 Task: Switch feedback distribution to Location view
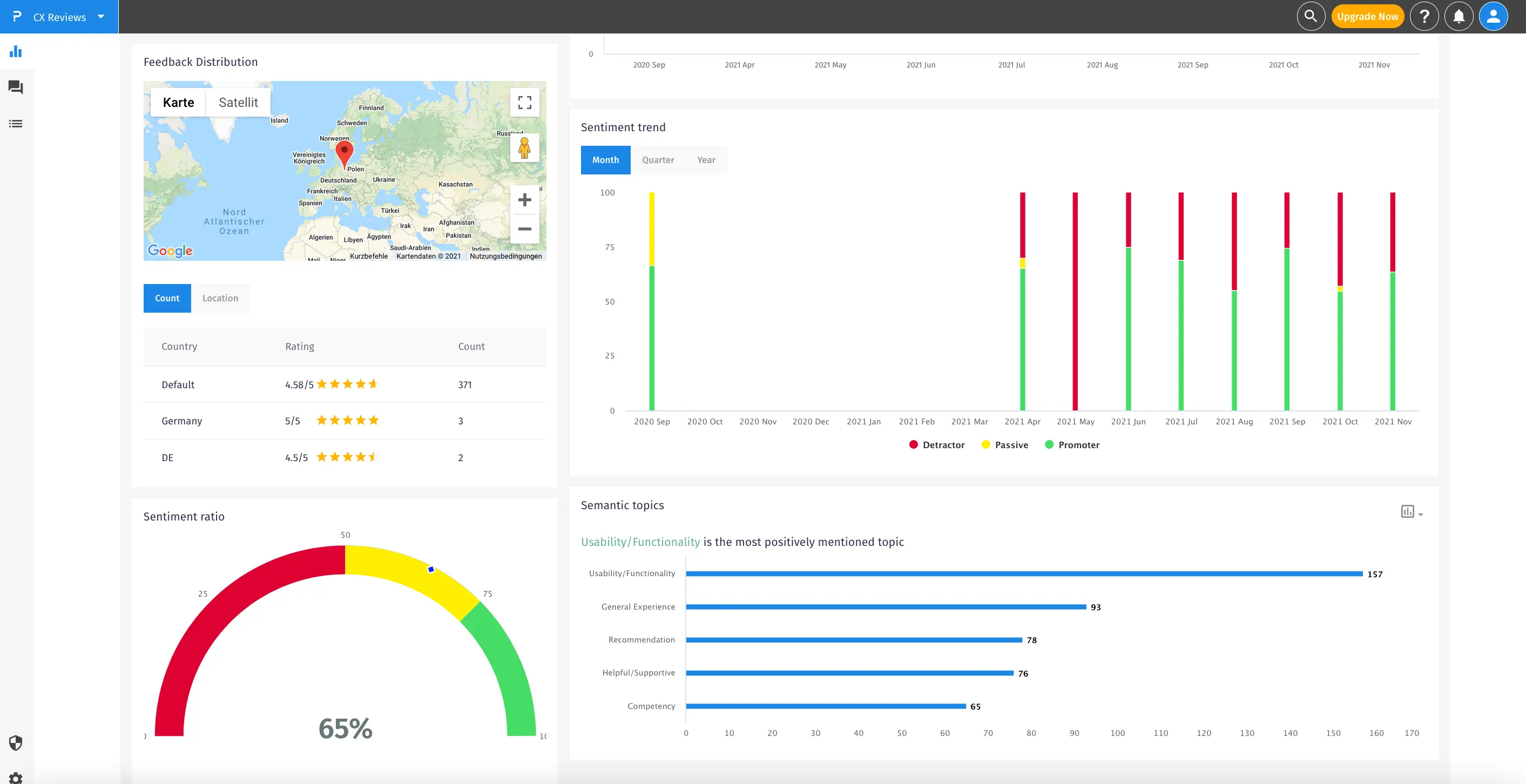[x=220, y=297]
